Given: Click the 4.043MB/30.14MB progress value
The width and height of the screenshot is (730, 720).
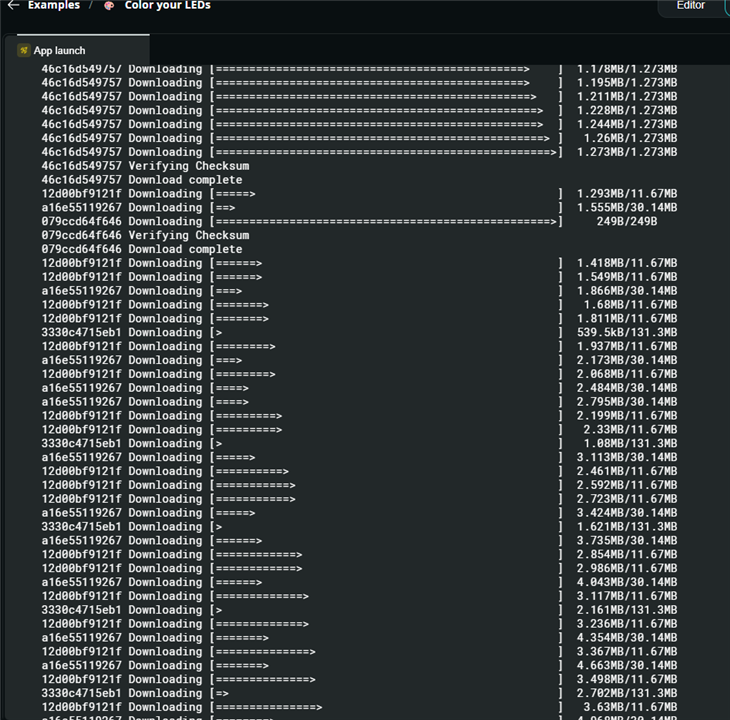Looking at the screenshot, I should [627, 582].
